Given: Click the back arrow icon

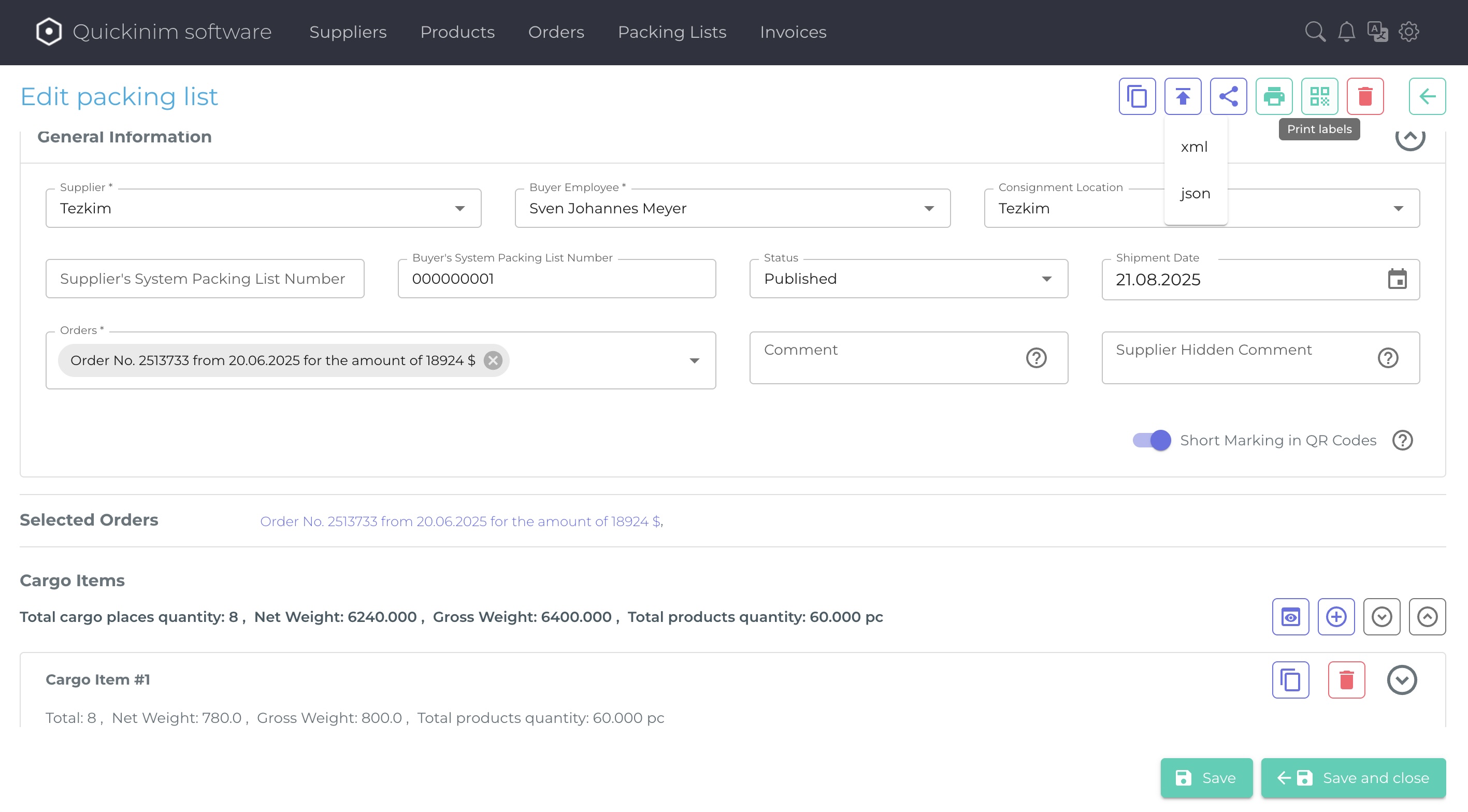Looking at the screenshot, I should click(x=1427, y=96).
